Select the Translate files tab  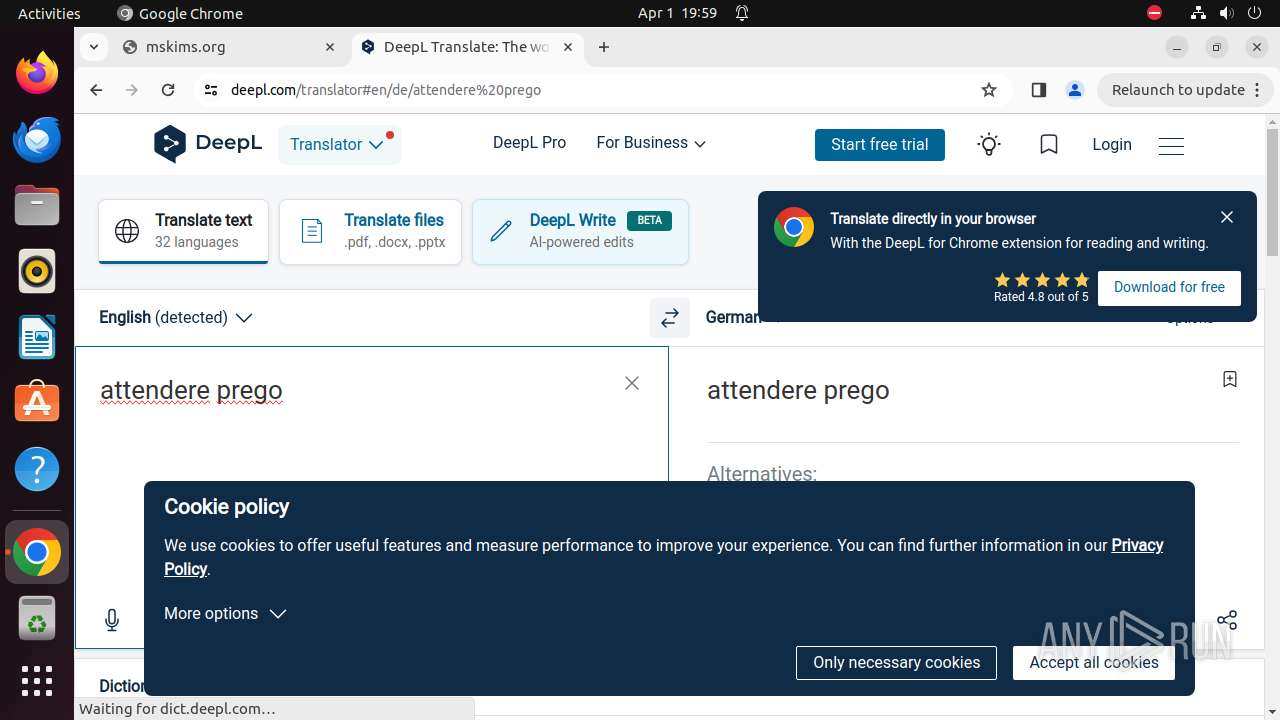(370, 231)
